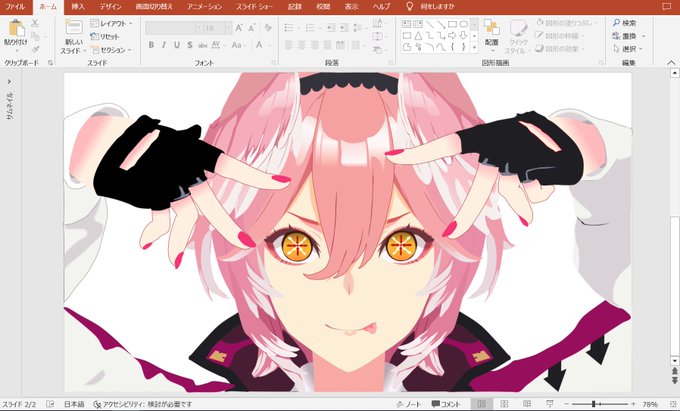Open the コメント comments status button
Viewport: 680px width, 411px height.
click(x=446, y=404)
